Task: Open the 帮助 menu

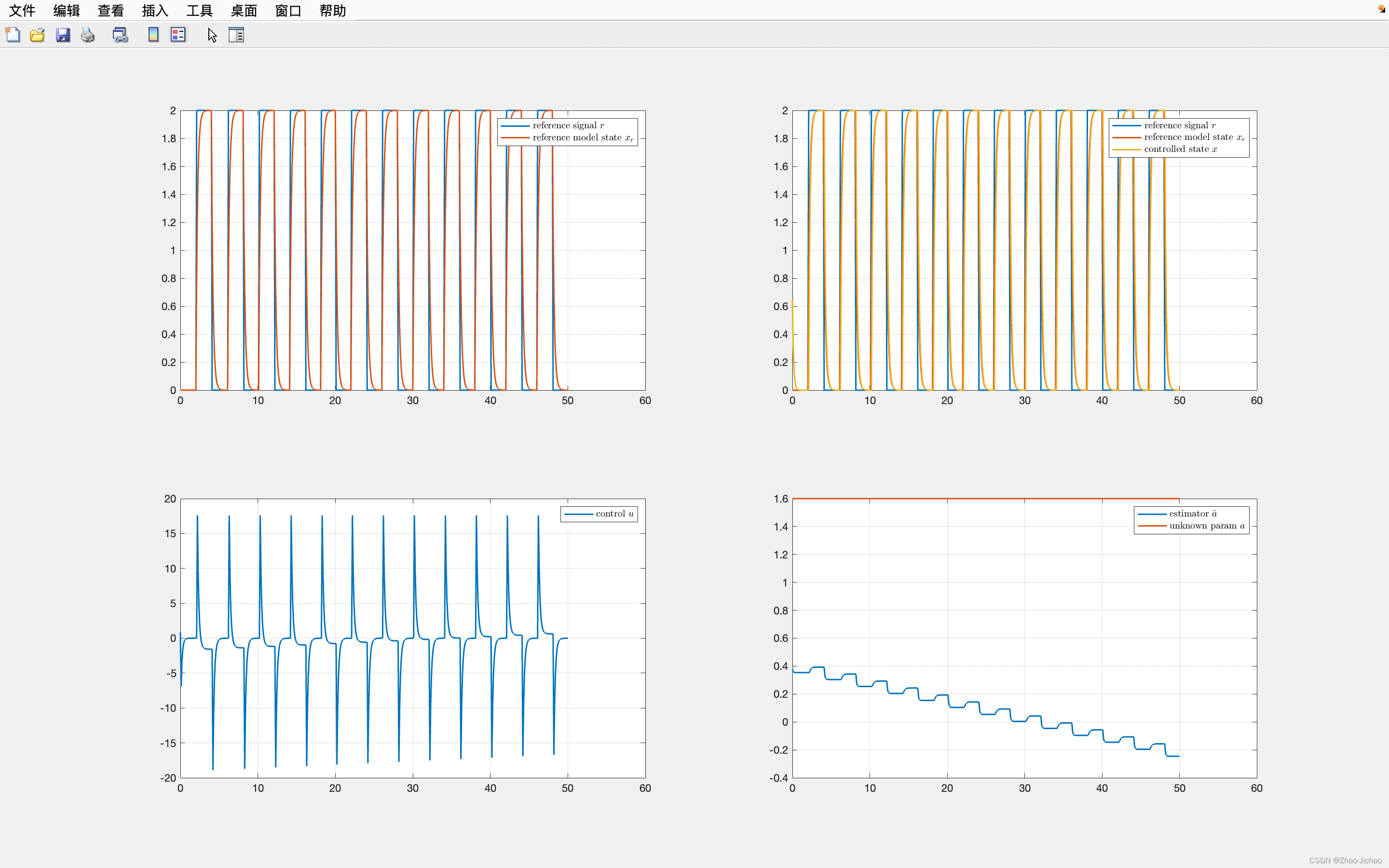Action: click(x=332, y=10)
